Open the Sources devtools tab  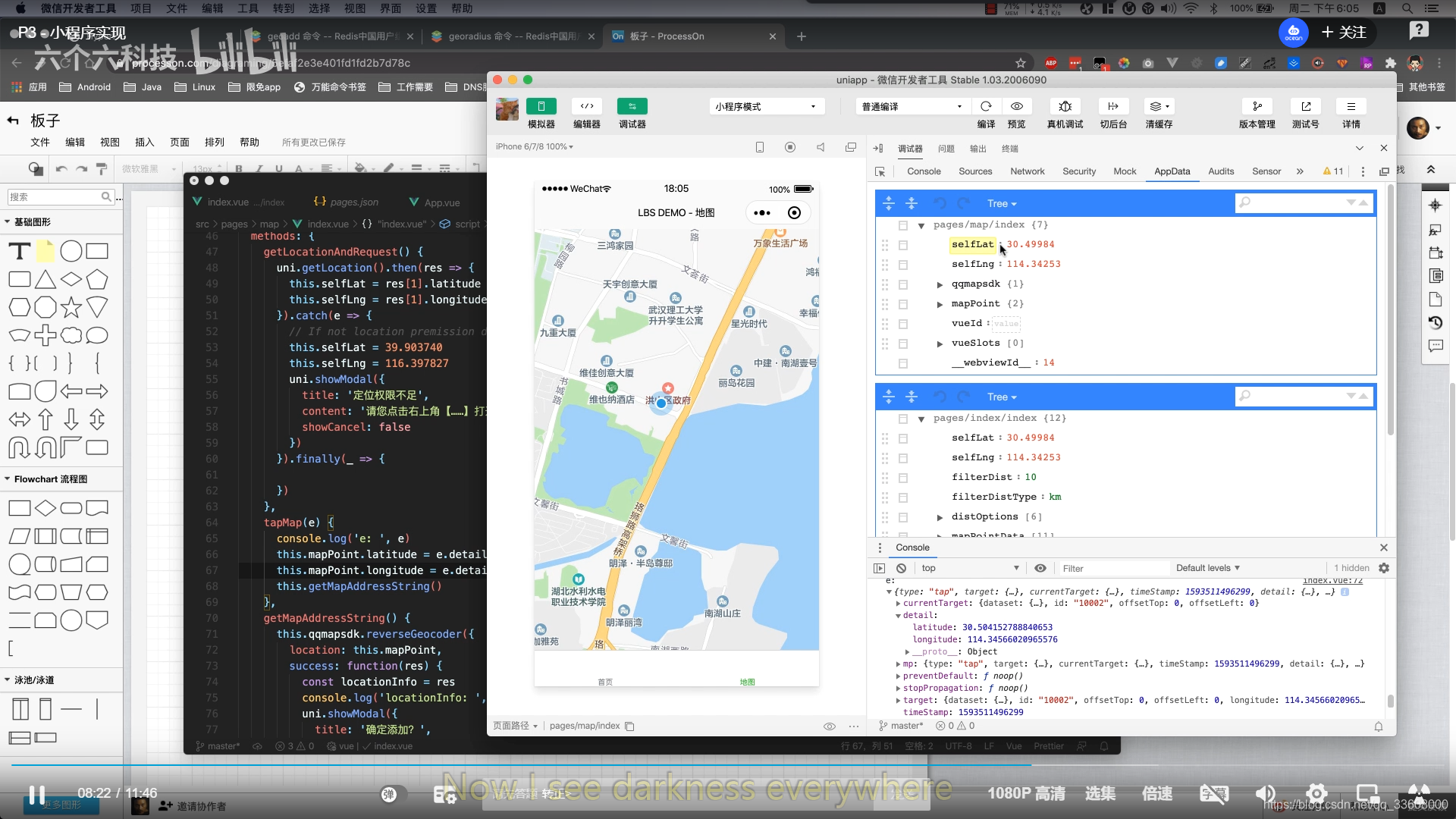(x=975, y=171)
